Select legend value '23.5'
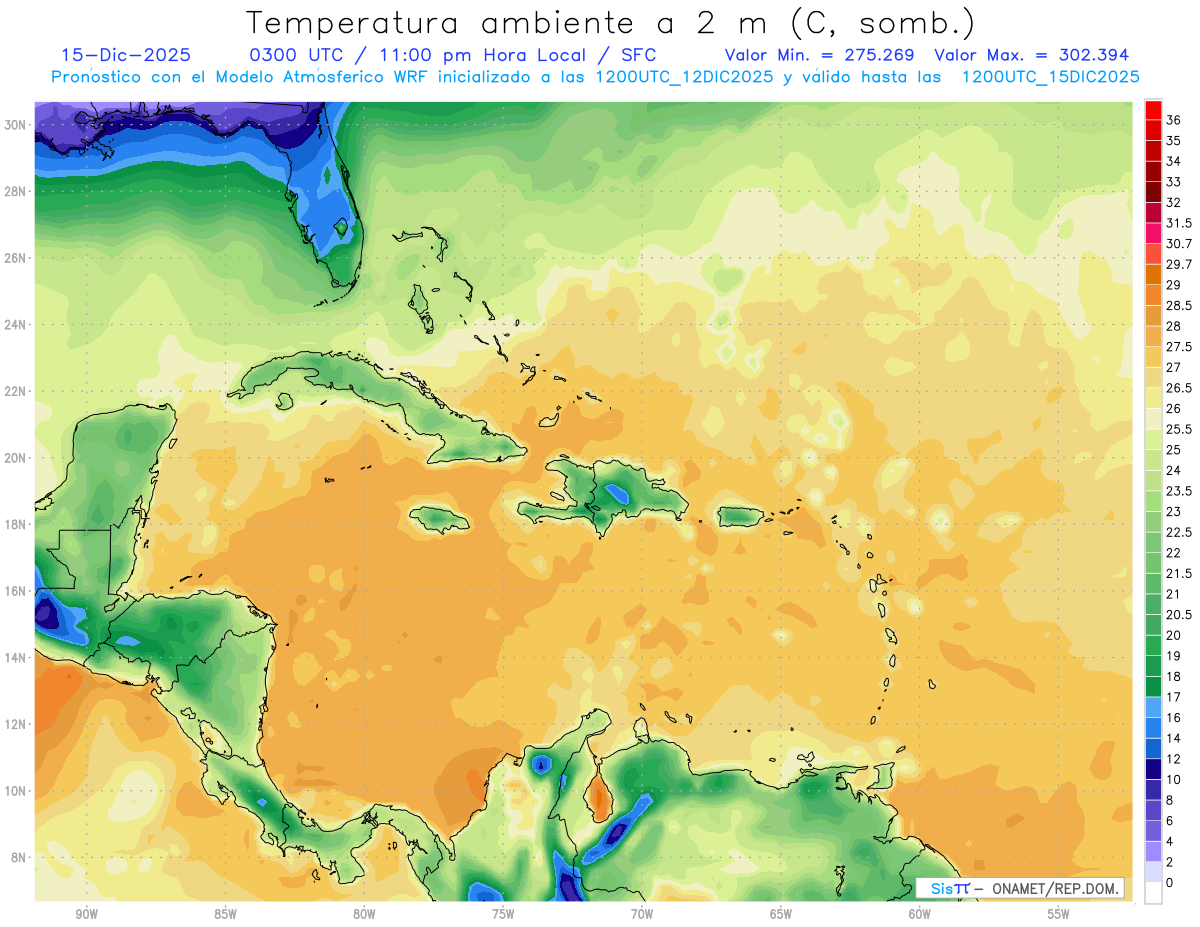Viewport: 1200px width, 927px height. (x=1179, y=491)
